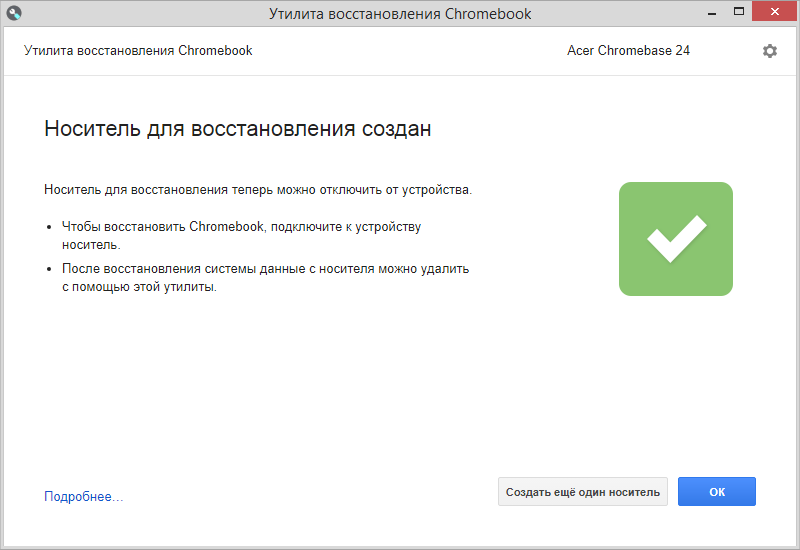Minimize the recovery utility window
The width and height of the screenshot is (800, 550).
pyautogui.click(x=712, y=13)
